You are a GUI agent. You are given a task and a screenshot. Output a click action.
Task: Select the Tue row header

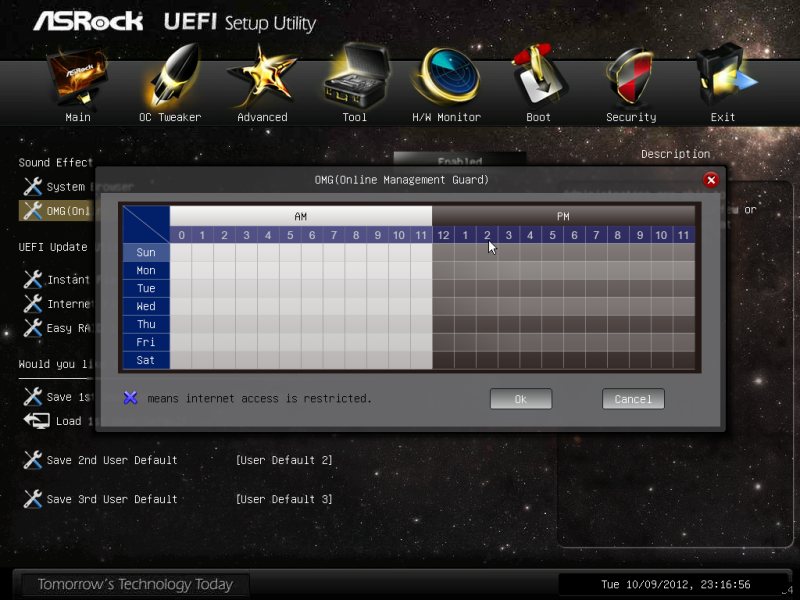click(x=146, y=288)
